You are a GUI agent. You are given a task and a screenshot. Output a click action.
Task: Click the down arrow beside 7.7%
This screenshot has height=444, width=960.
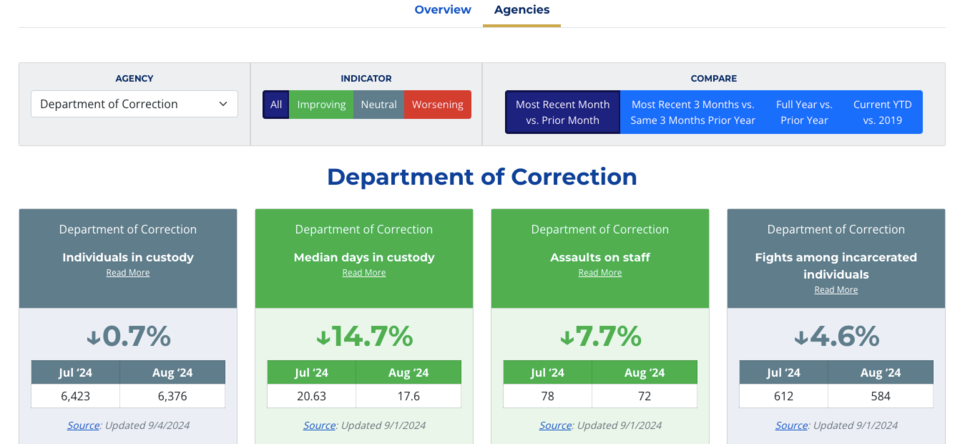pyautogui.click(x=566, y=337)
